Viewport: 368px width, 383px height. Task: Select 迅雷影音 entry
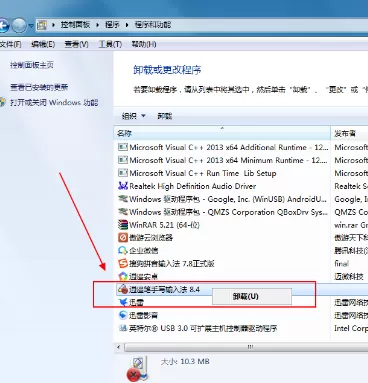(143, 315)
